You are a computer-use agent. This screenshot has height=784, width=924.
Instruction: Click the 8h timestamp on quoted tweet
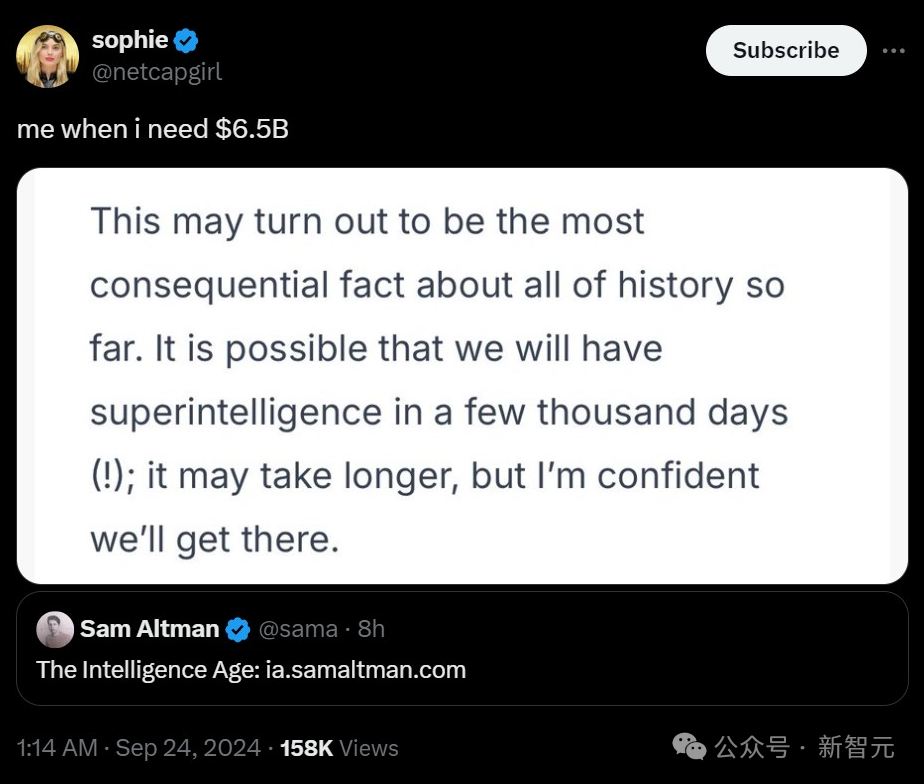pyautogui.click(x=371, y=629)
